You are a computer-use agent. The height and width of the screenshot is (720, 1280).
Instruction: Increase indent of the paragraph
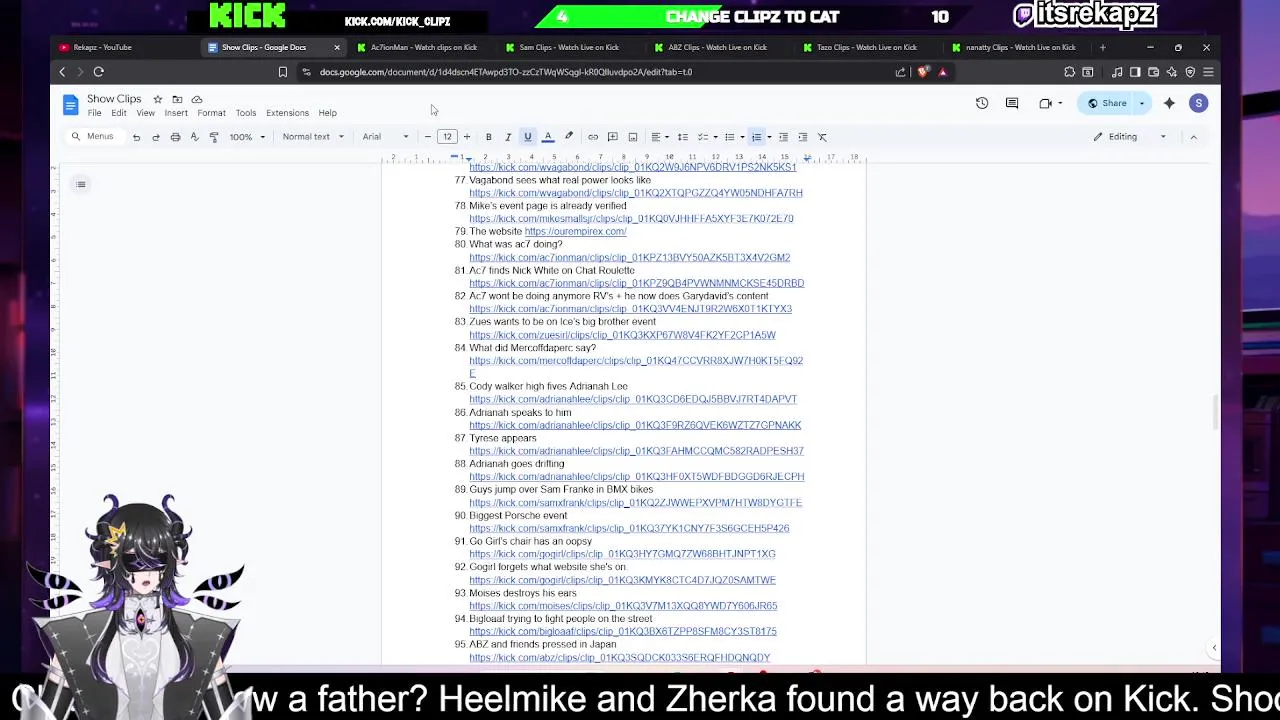click(802, 137)
